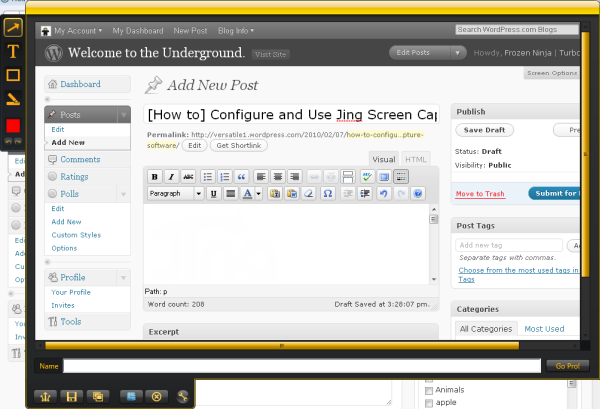Expand the Screen Options panel

pos(552,73)
